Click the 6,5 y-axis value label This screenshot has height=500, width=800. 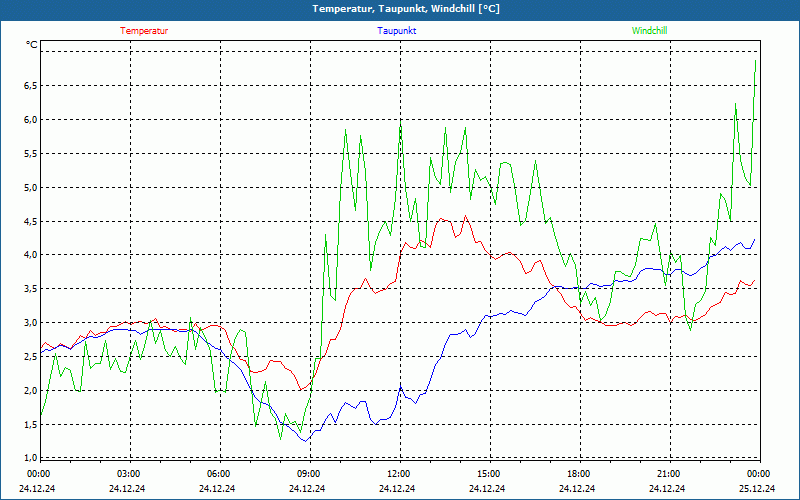29,86
